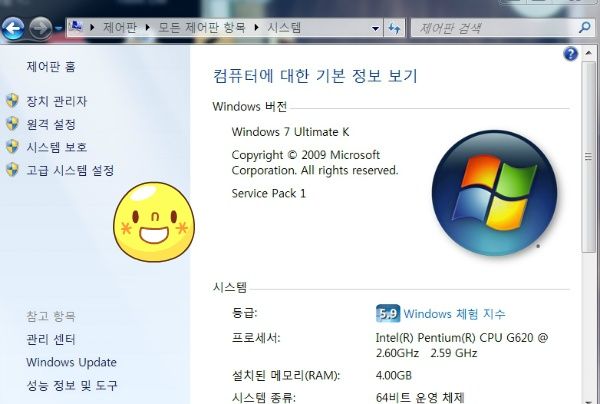This screenshot has width=600, height=404.
Task: Expand the arrow after 모든 제어판 항목
Action: click(x=256, y=28)
